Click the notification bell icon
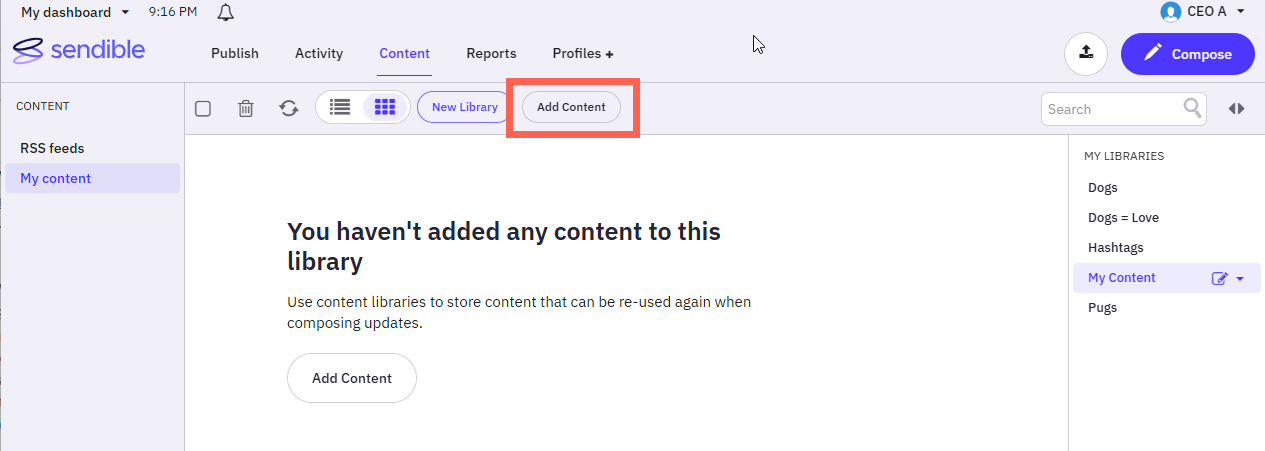Viewport: 1265px width, 451px height. (225, 12)
